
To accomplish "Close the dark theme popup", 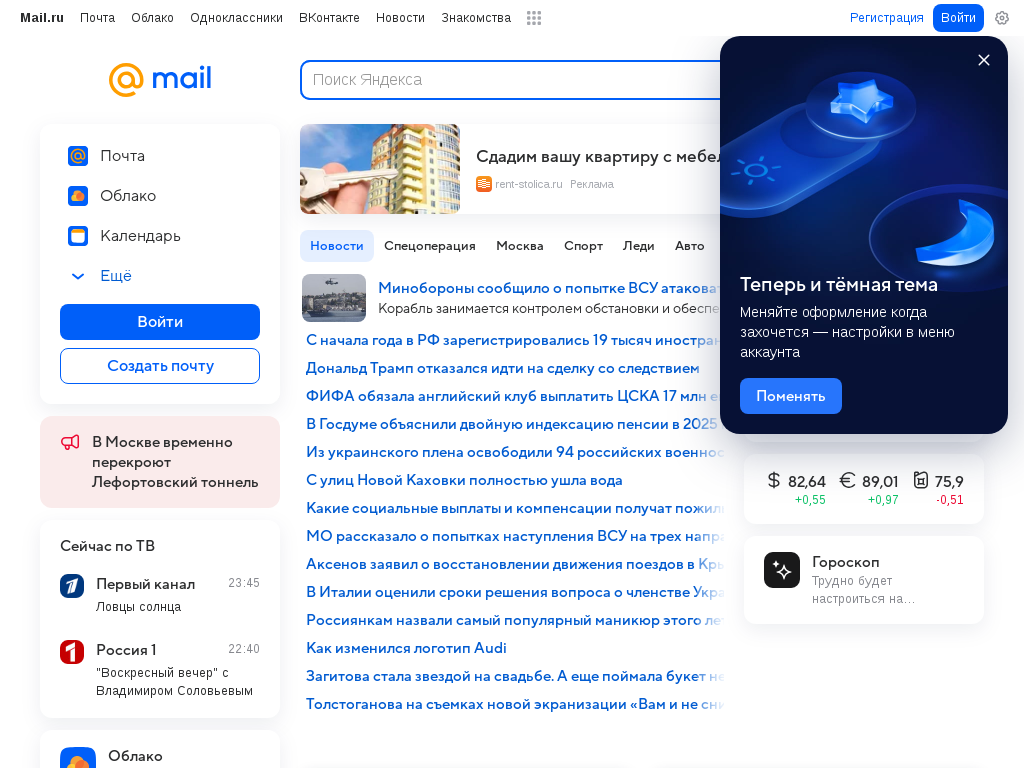I will point(984,60).
